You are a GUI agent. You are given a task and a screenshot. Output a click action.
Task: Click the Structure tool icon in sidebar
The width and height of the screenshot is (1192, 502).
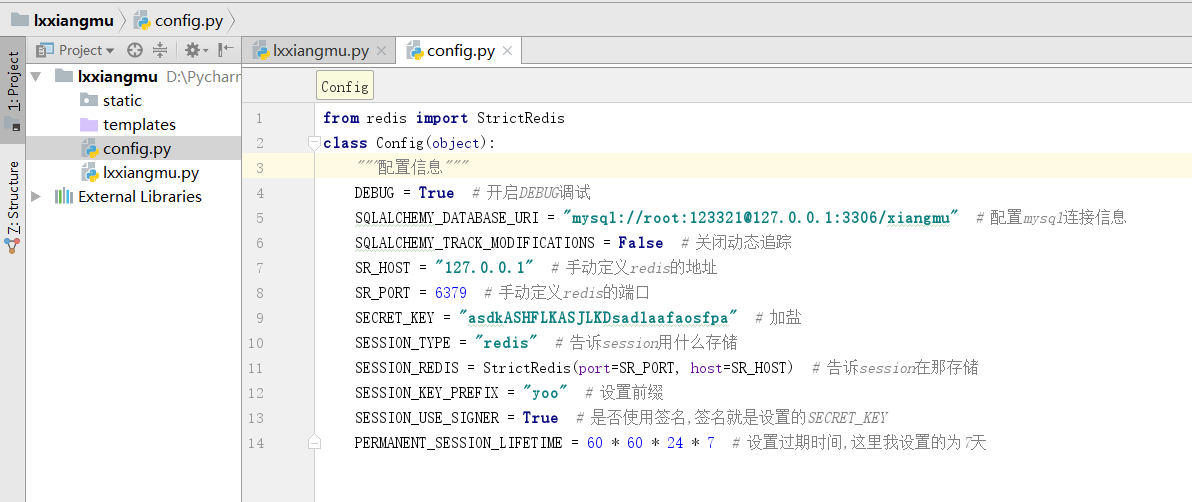point(12,246)
